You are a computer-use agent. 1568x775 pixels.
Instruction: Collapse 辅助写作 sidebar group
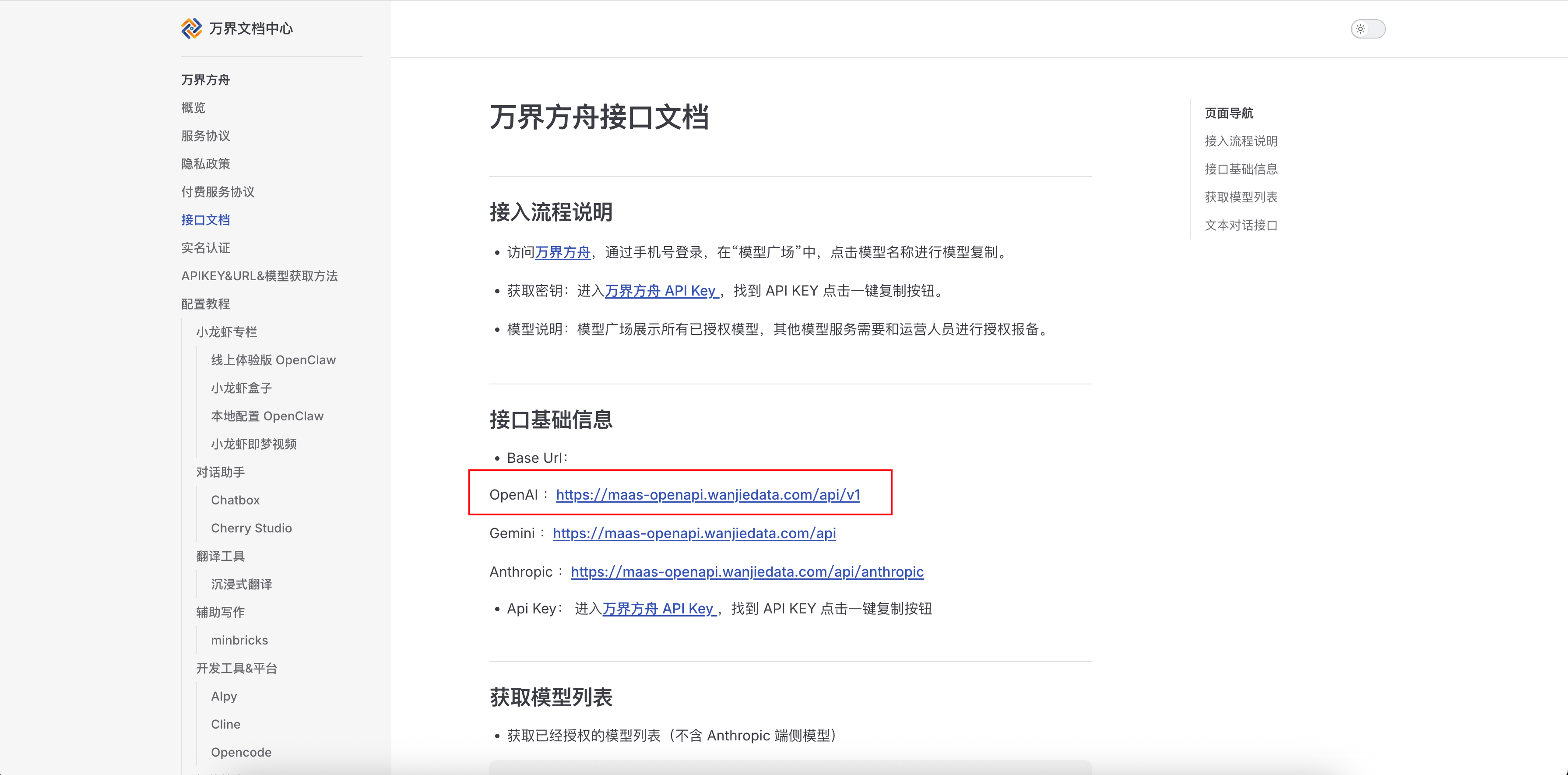[x=220, y=612]
